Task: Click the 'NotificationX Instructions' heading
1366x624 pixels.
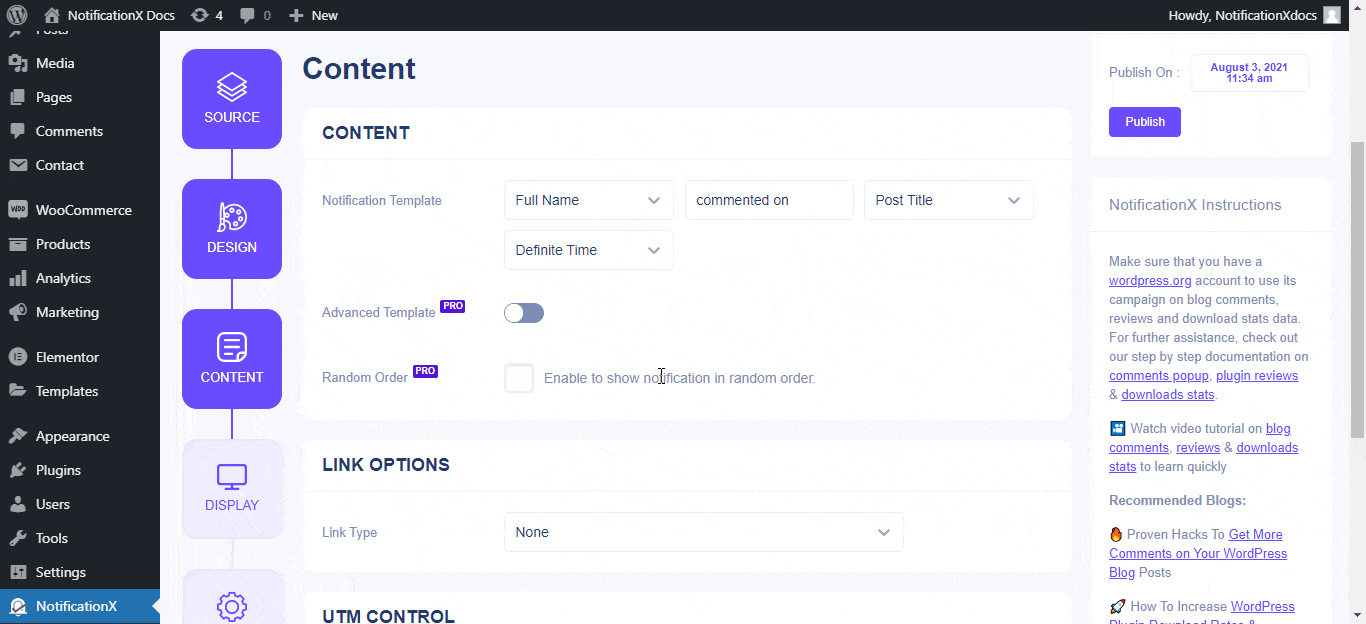Action: point(1195,205)
